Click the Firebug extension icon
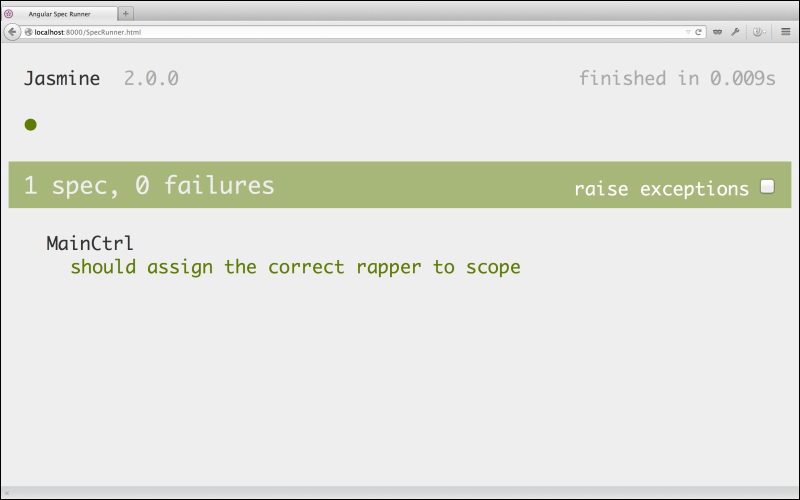This screenshot has width=800, height=500. (757, 32)
